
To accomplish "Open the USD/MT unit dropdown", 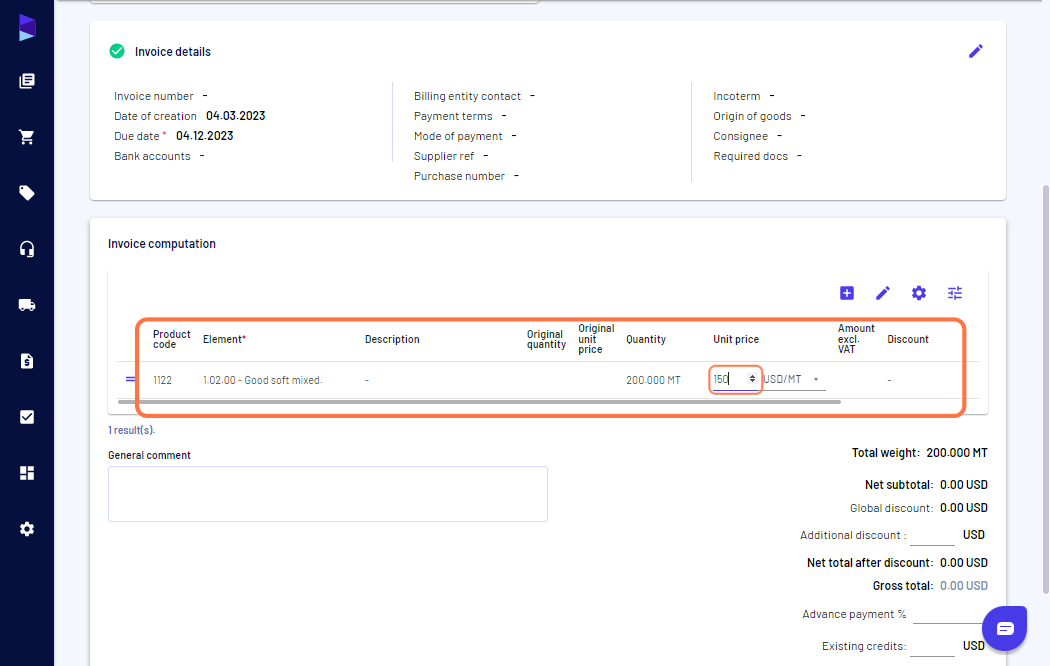I will pos(794,380).
